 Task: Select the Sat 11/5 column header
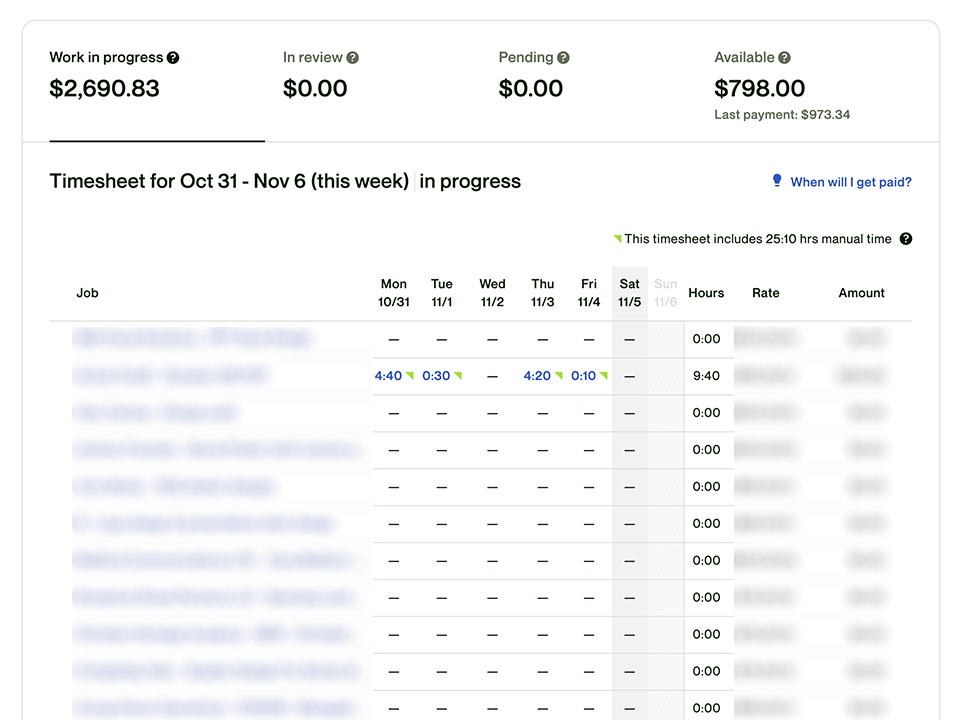click(629, 293)
